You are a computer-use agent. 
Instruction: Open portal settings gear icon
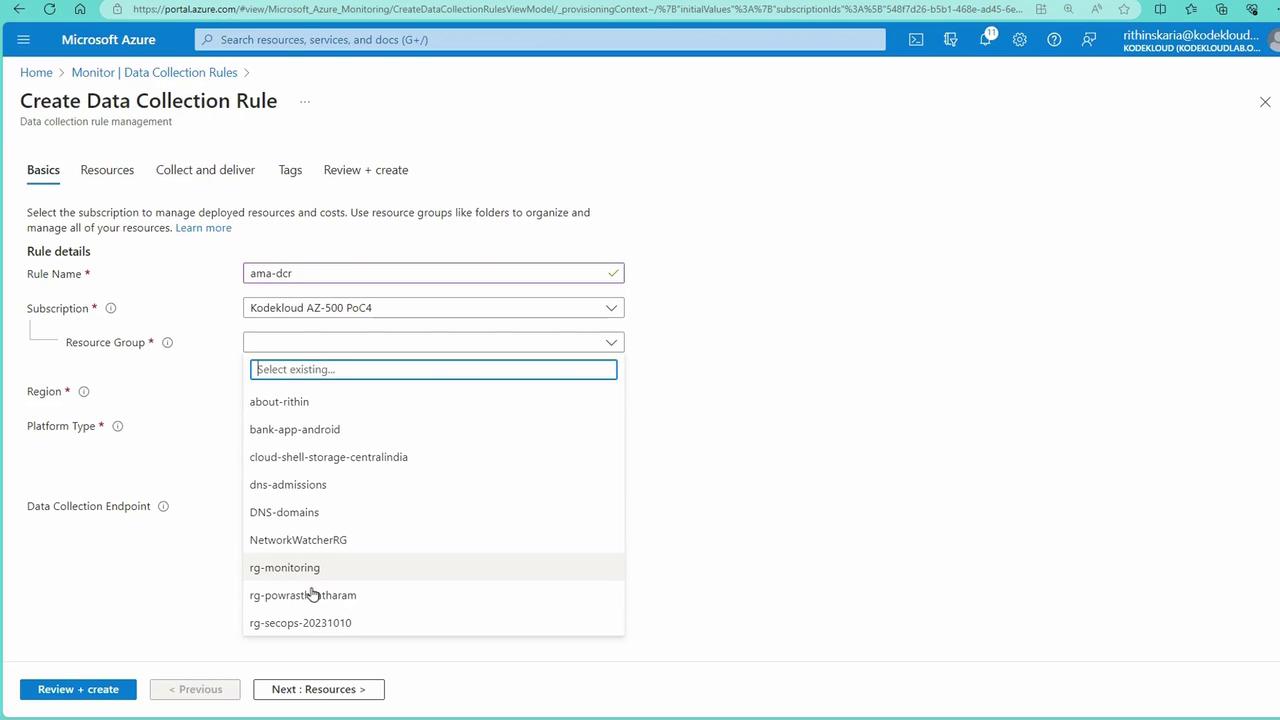pyautogui.click(x=1019, y=40)
